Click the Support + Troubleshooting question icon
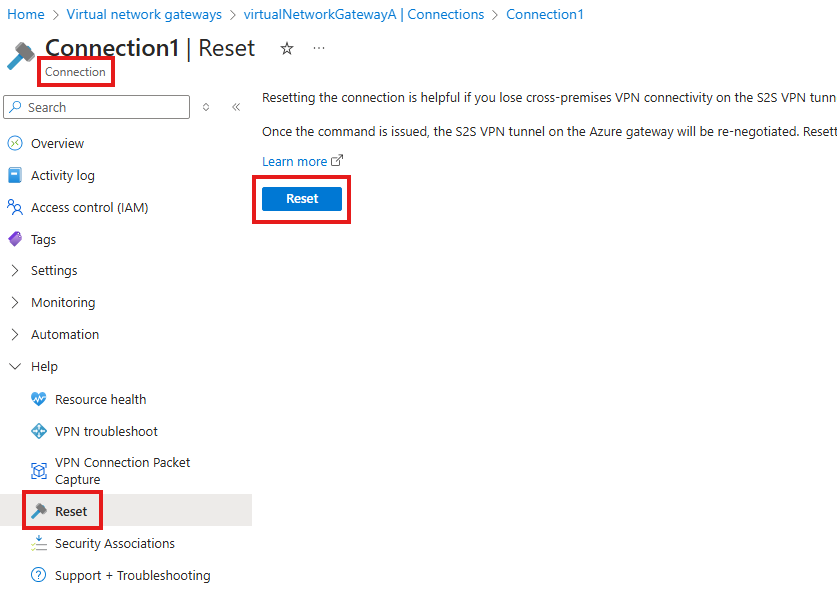Screen dimensions: 837x616 click(38, 575)
